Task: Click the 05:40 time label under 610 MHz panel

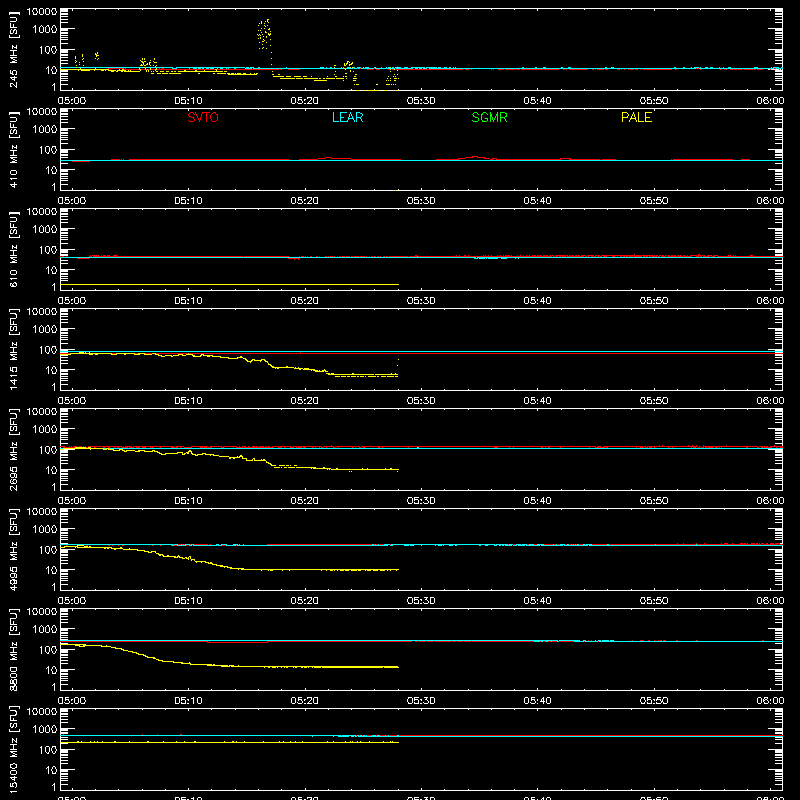Action: (537, 301)
